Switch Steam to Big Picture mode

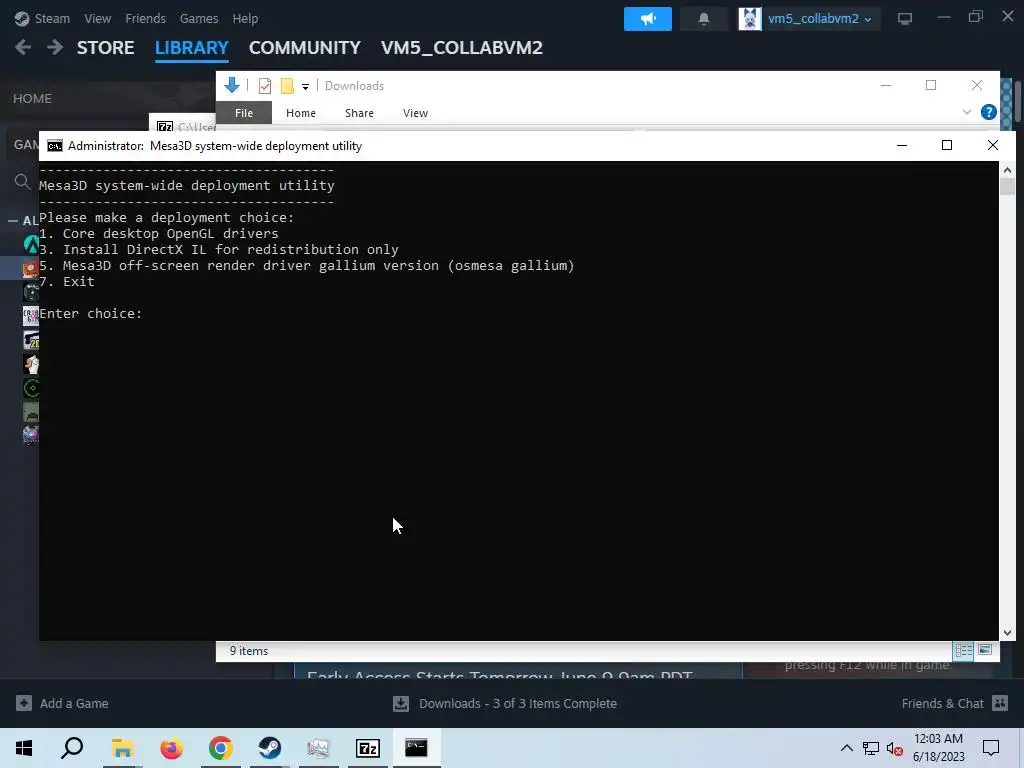coord(904,19)
